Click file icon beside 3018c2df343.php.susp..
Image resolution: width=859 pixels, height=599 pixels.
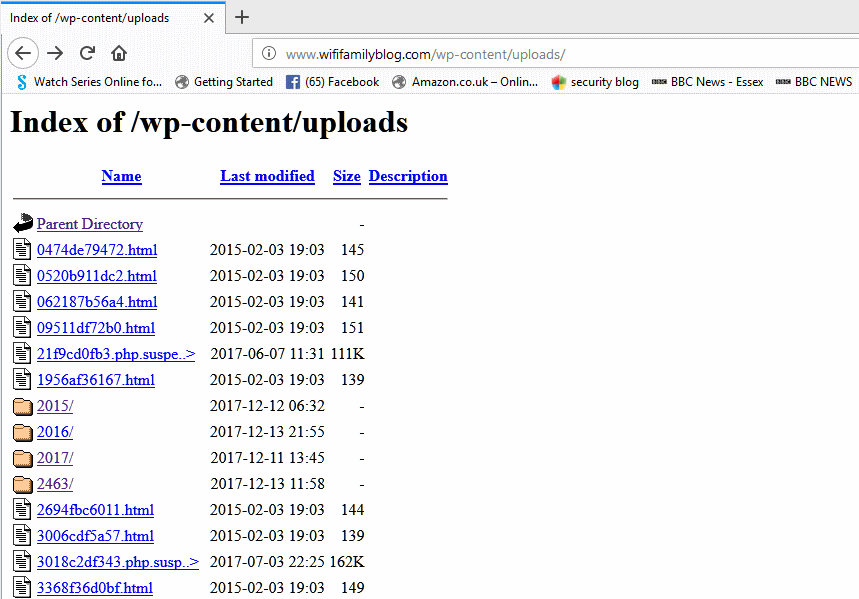[x=22, y=562]
